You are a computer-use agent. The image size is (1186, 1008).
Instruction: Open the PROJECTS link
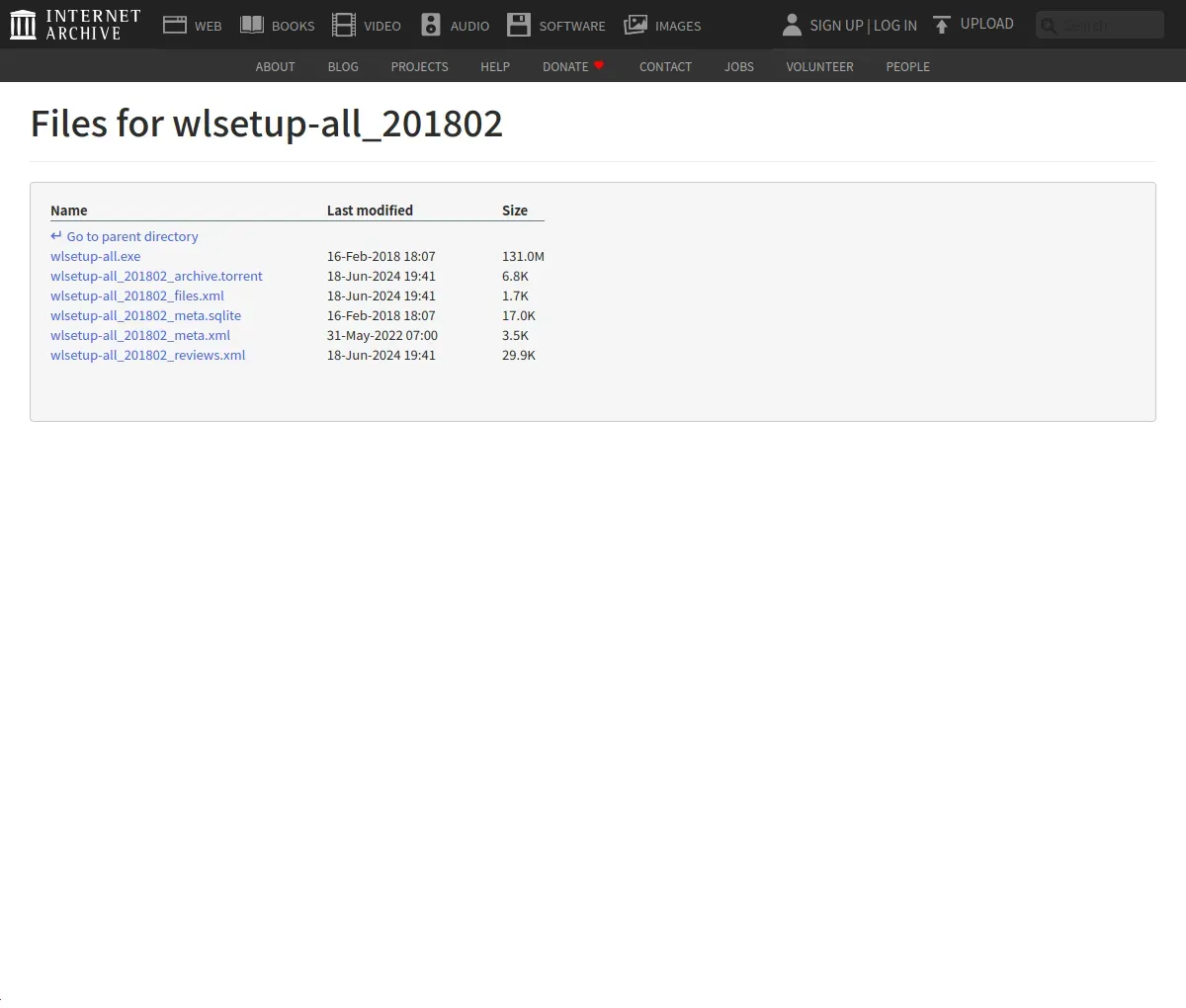coord(419,67)
